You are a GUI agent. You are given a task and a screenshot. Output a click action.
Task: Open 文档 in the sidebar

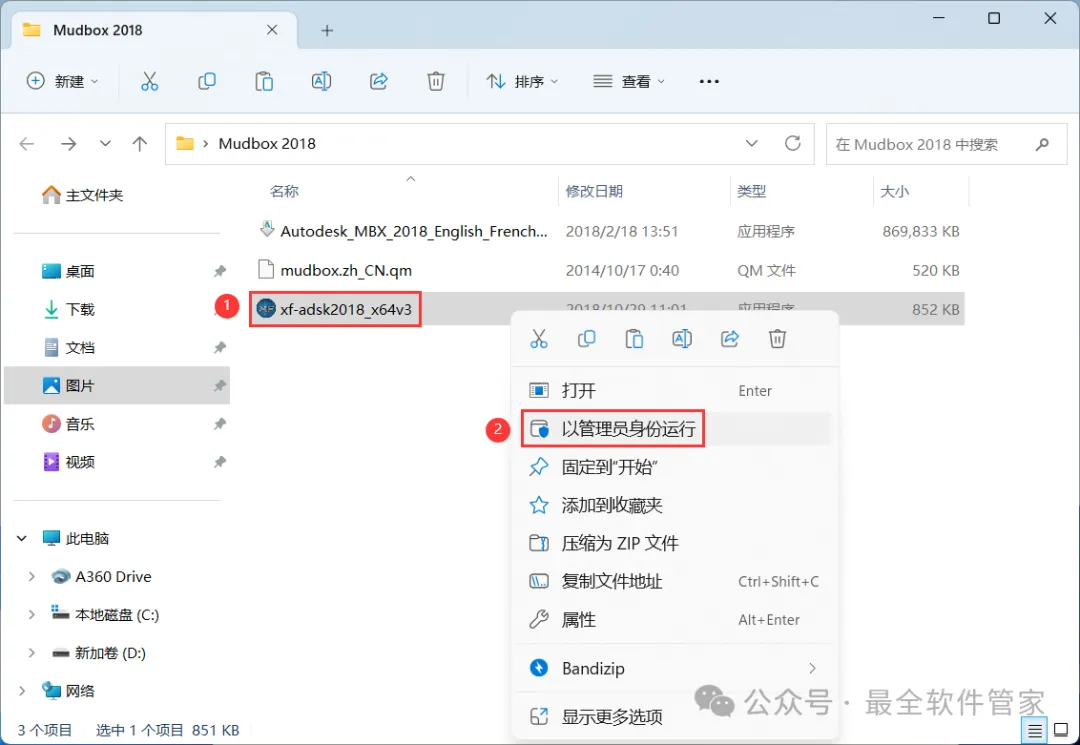(117, 348)
